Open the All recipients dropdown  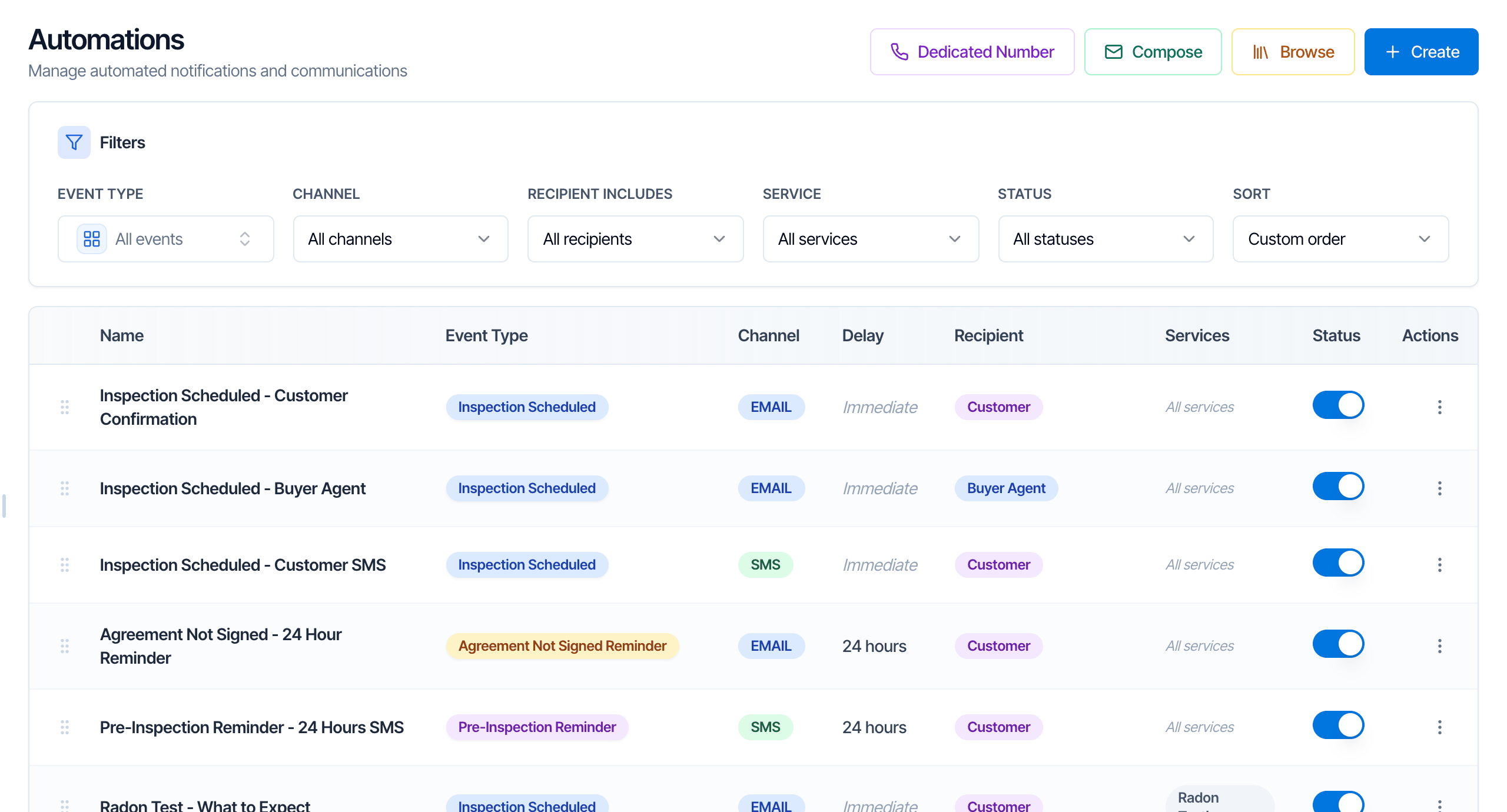pos(636,239)
